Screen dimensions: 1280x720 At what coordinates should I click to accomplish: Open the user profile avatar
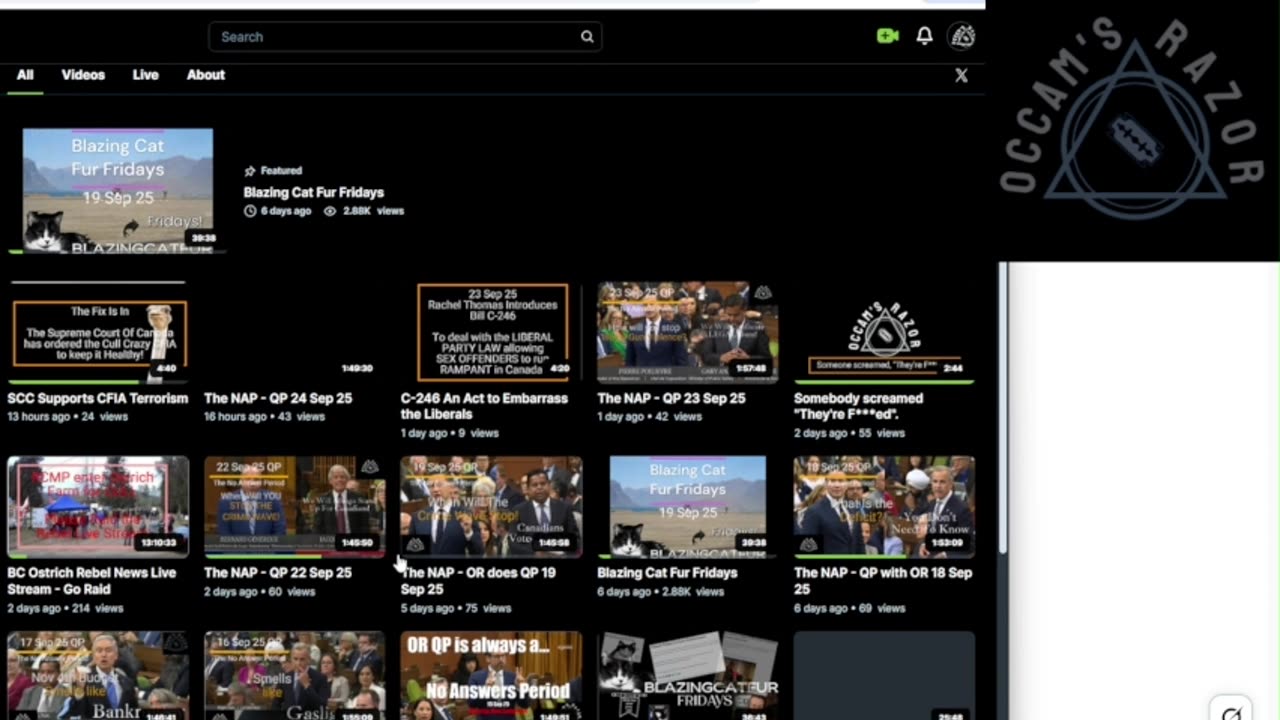[962, 36]
